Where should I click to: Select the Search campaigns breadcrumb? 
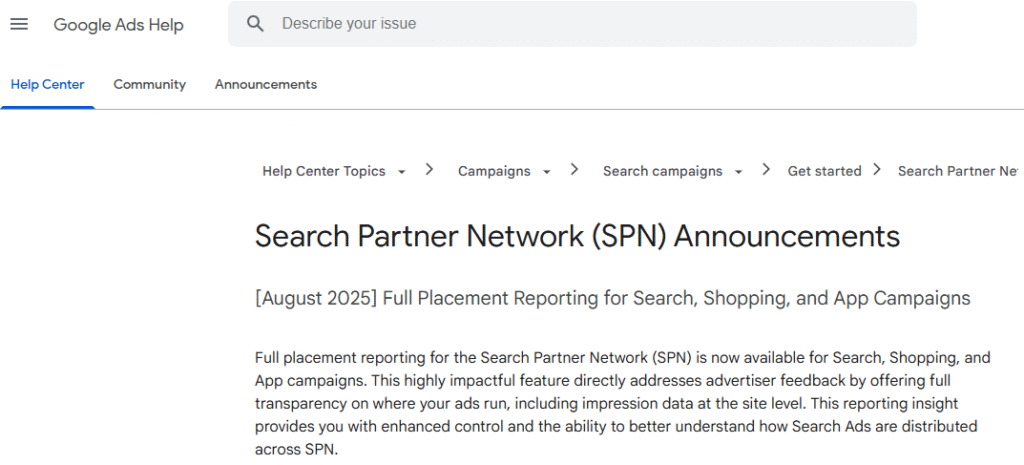[x=662, y=171]
